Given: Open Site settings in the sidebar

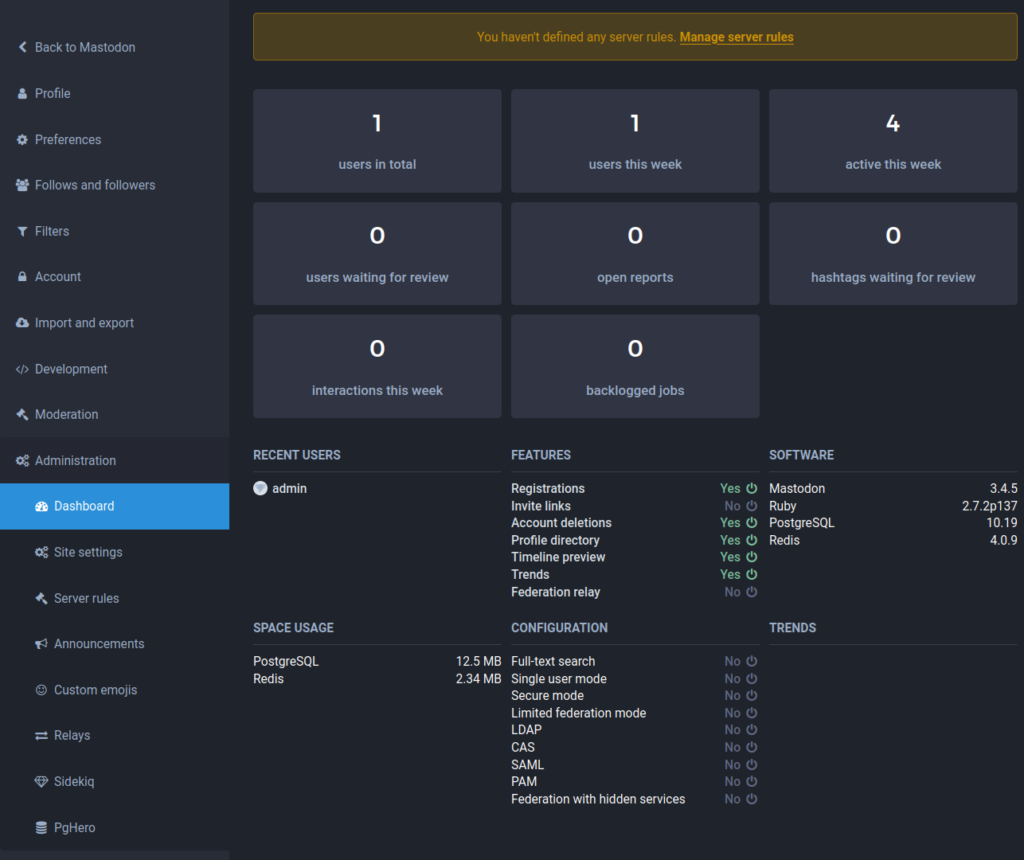Looking at the screenshot, I should tap(88, 552).
